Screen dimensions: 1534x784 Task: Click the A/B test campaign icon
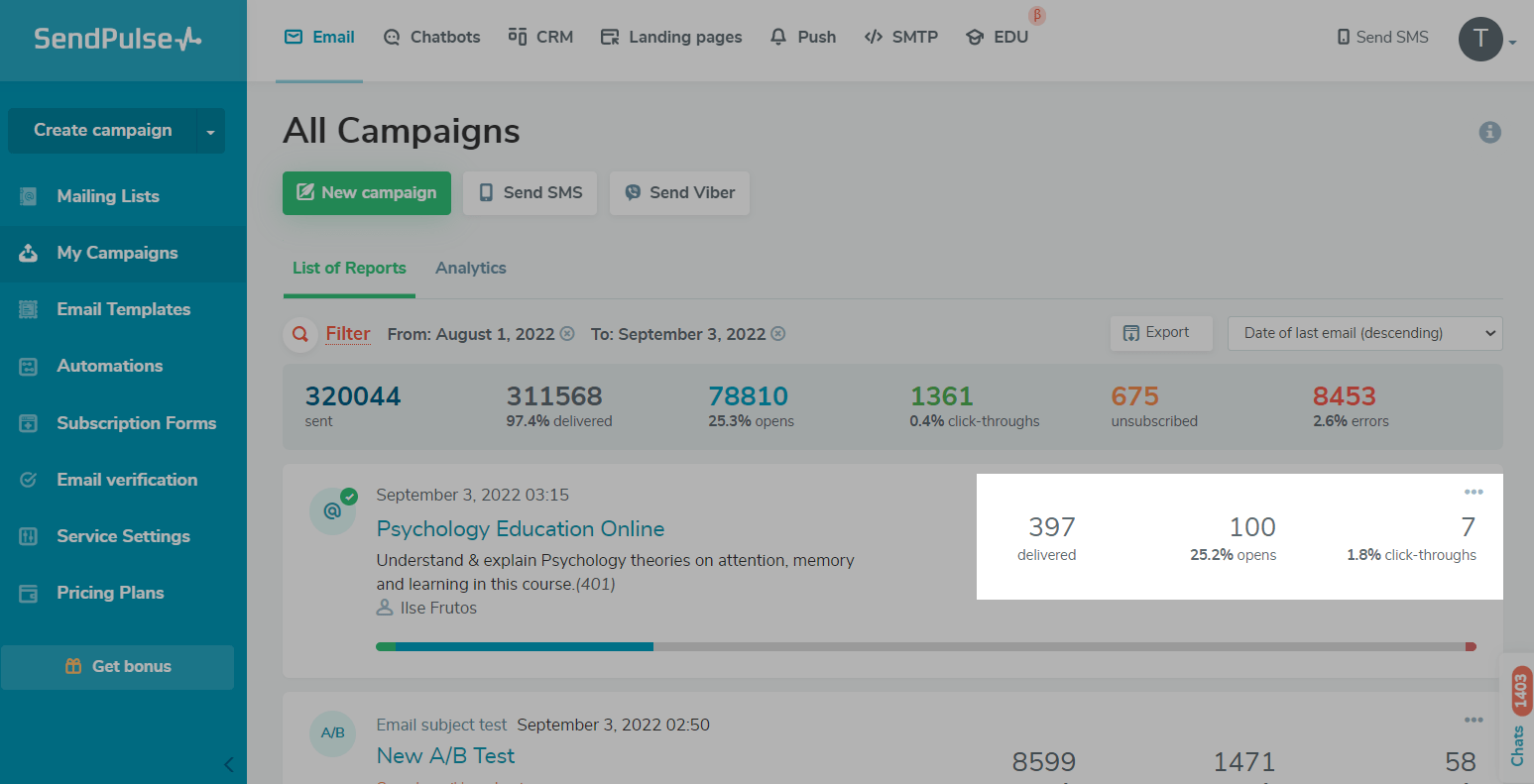(x=332, y=733)
